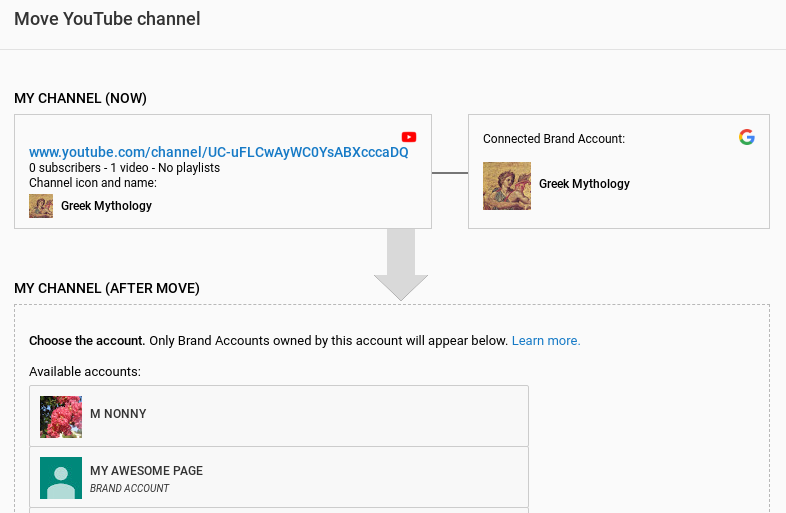Click the BRAND ACCOUNT subtitle text

(x=129, y=488)
